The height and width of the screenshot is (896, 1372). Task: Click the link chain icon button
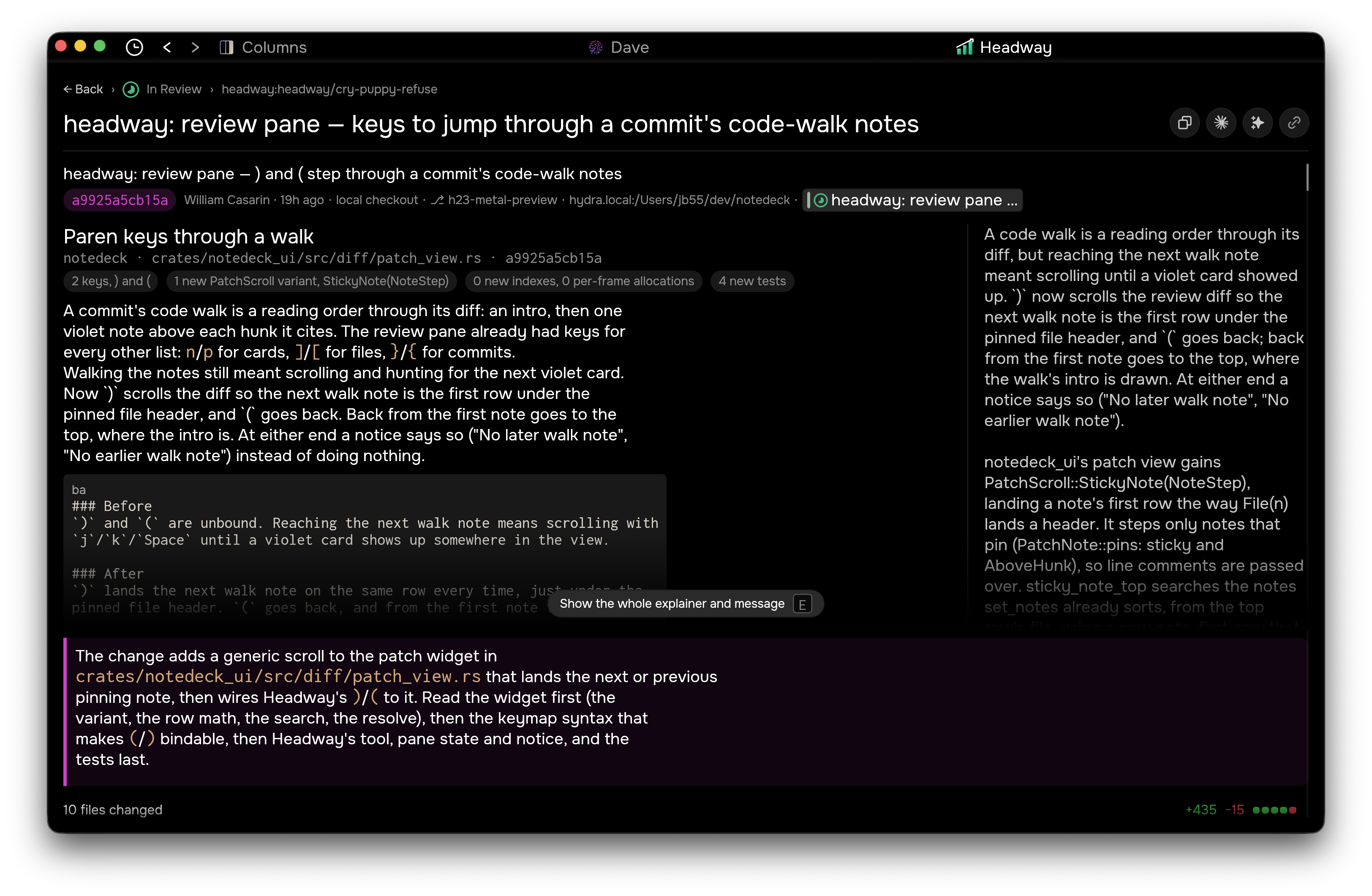(x=1293, y=122)
